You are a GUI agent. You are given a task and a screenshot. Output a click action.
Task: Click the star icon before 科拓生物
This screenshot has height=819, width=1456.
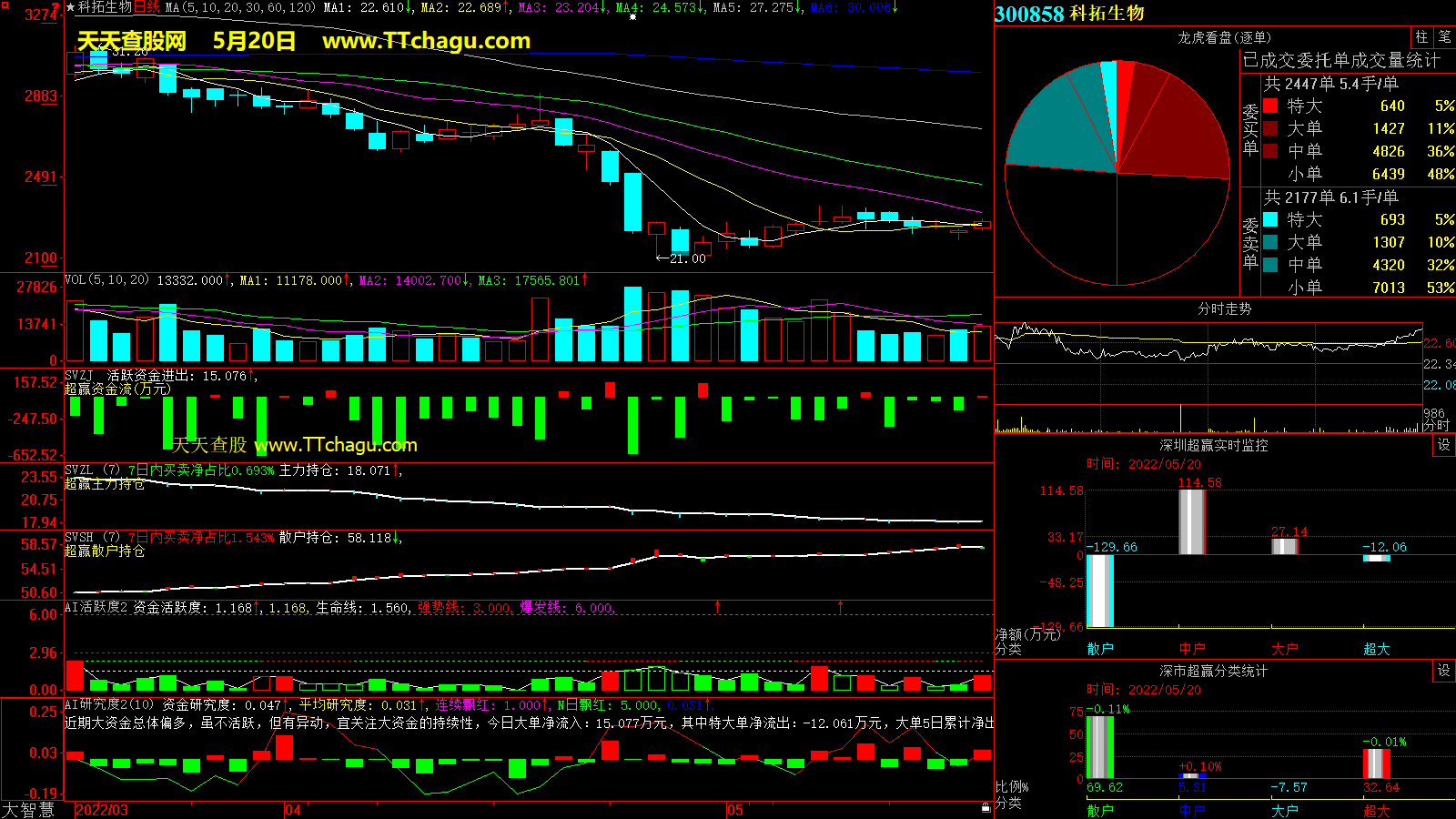(70, 7)
